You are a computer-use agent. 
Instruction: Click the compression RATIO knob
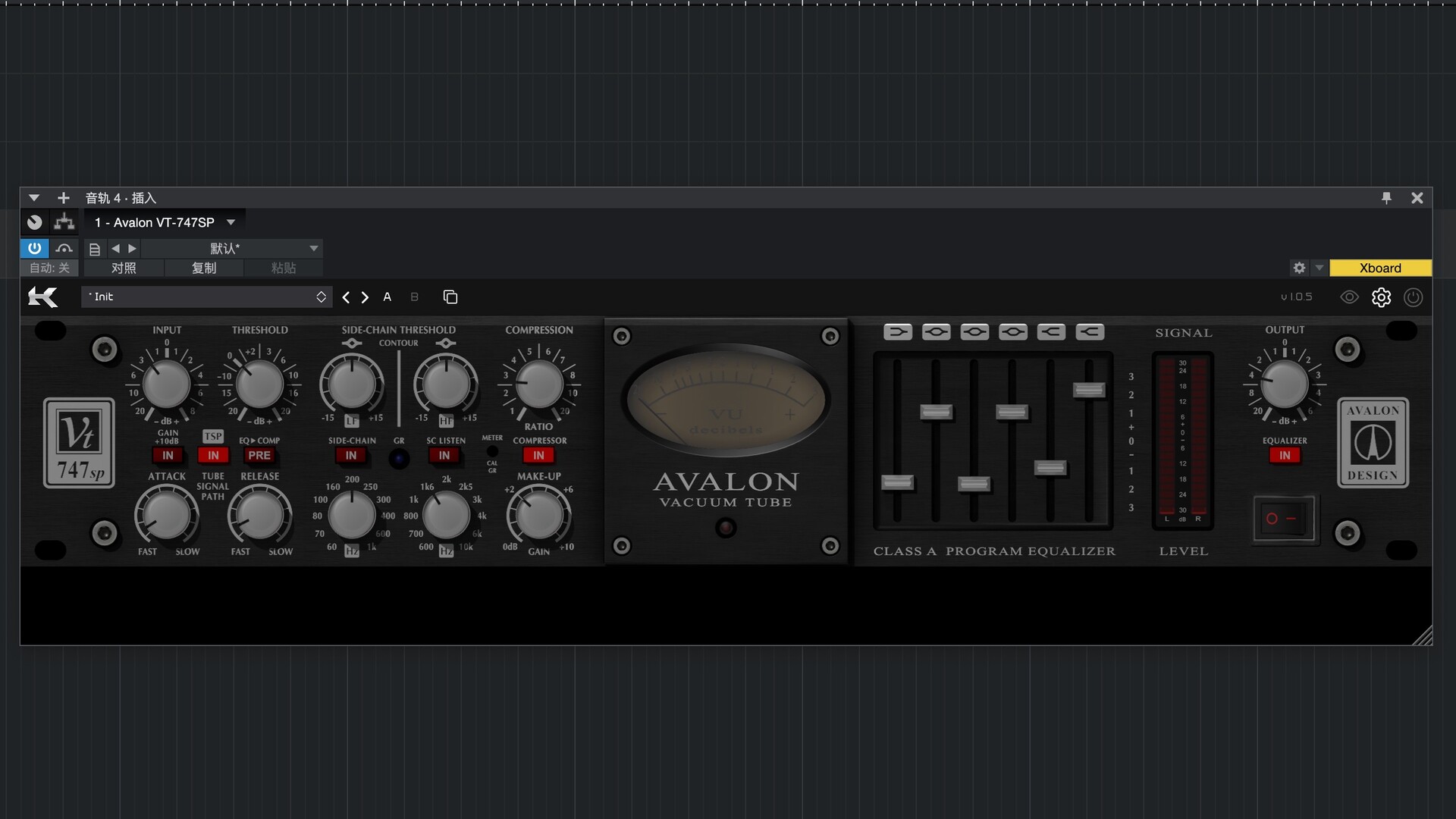pyautogui.click(x=539, y=384)
